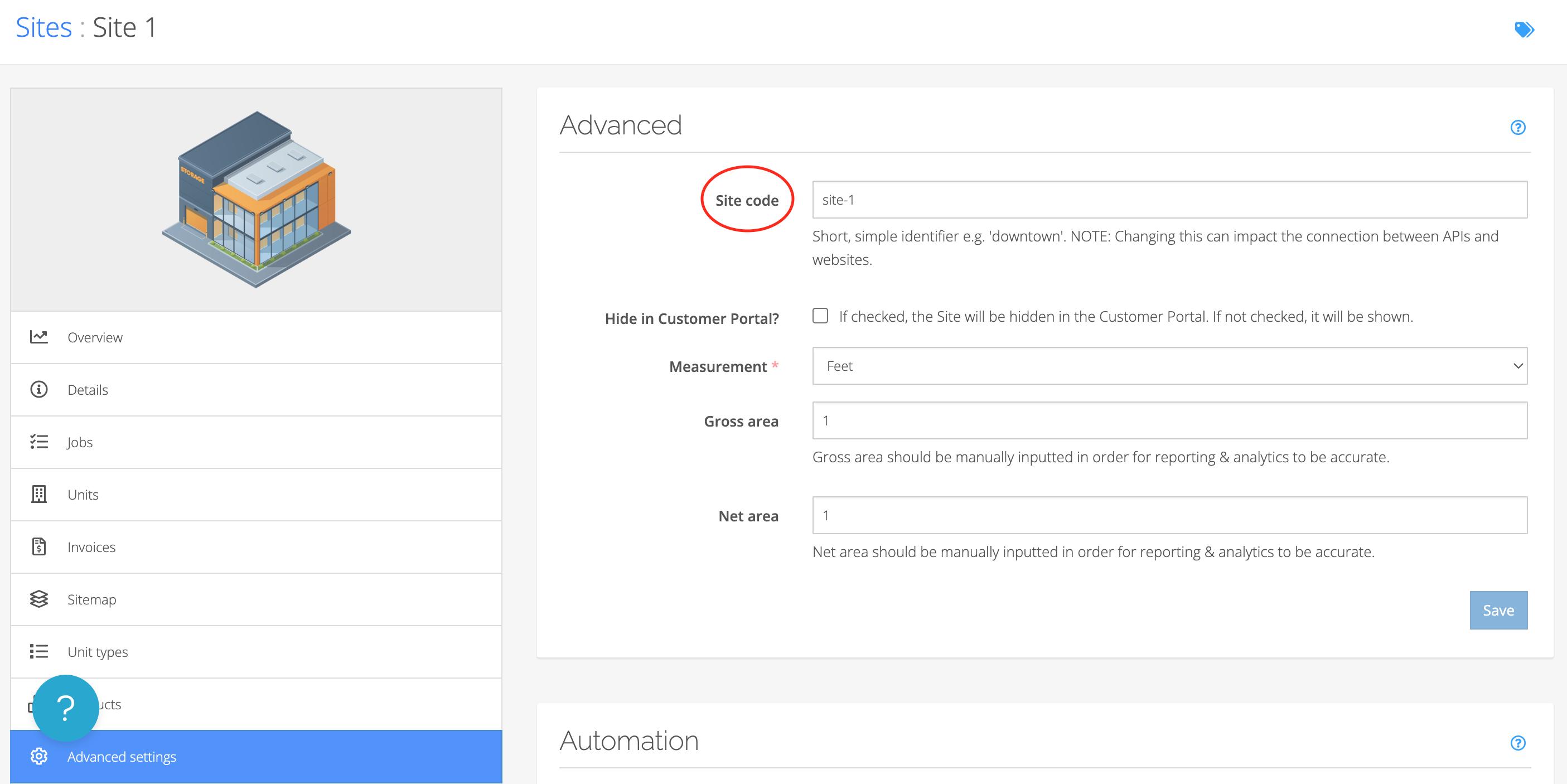The width and height of the screenshot is (1567, 784).
Task: Click the Sitemap layers icon
Action: 39,599
